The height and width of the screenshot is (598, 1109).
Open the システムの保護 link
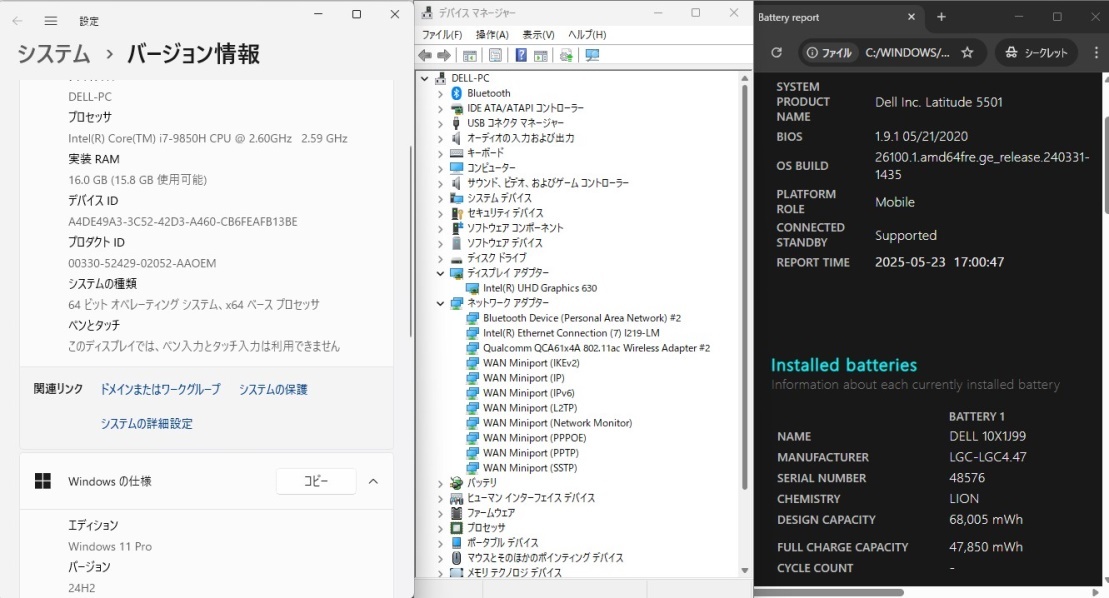(x=273, y=389)
